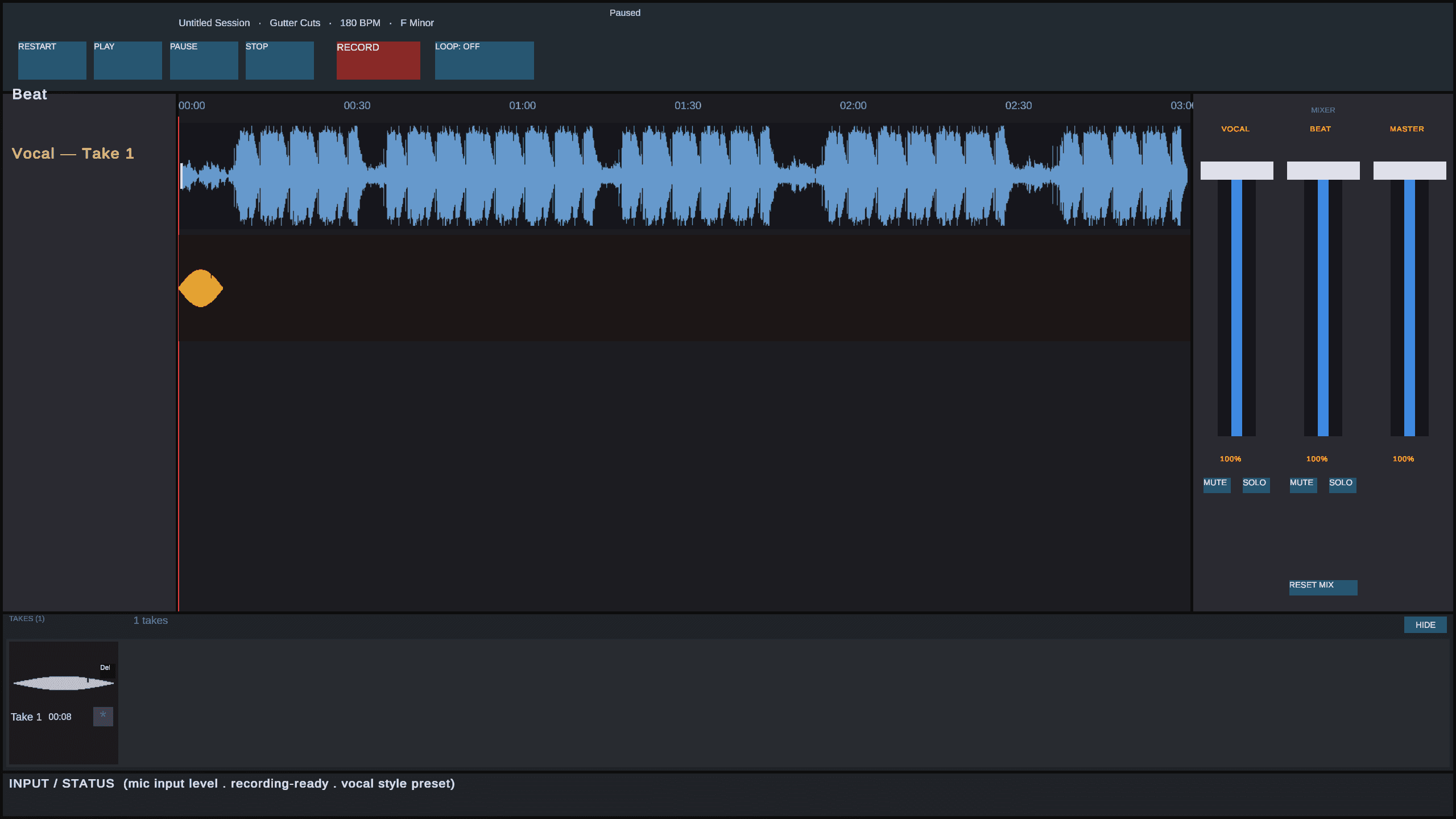Click the 'Gutter Cuts' beat name
This screenshot has width=1456, height=819.
(x=295, y=23)
